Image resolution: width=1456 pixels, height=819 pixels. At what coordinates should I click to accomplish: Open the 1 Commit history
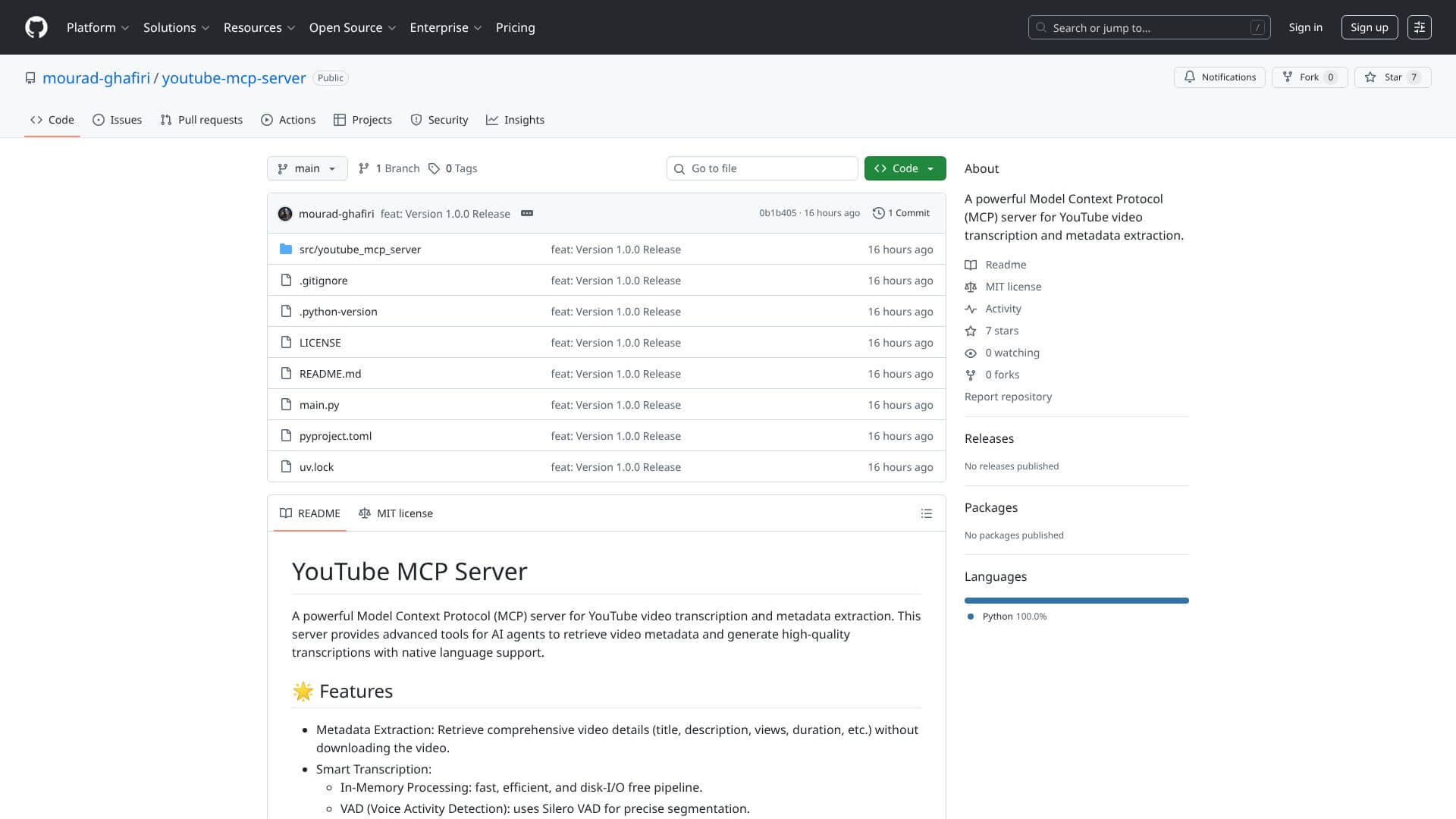(901, 213)
